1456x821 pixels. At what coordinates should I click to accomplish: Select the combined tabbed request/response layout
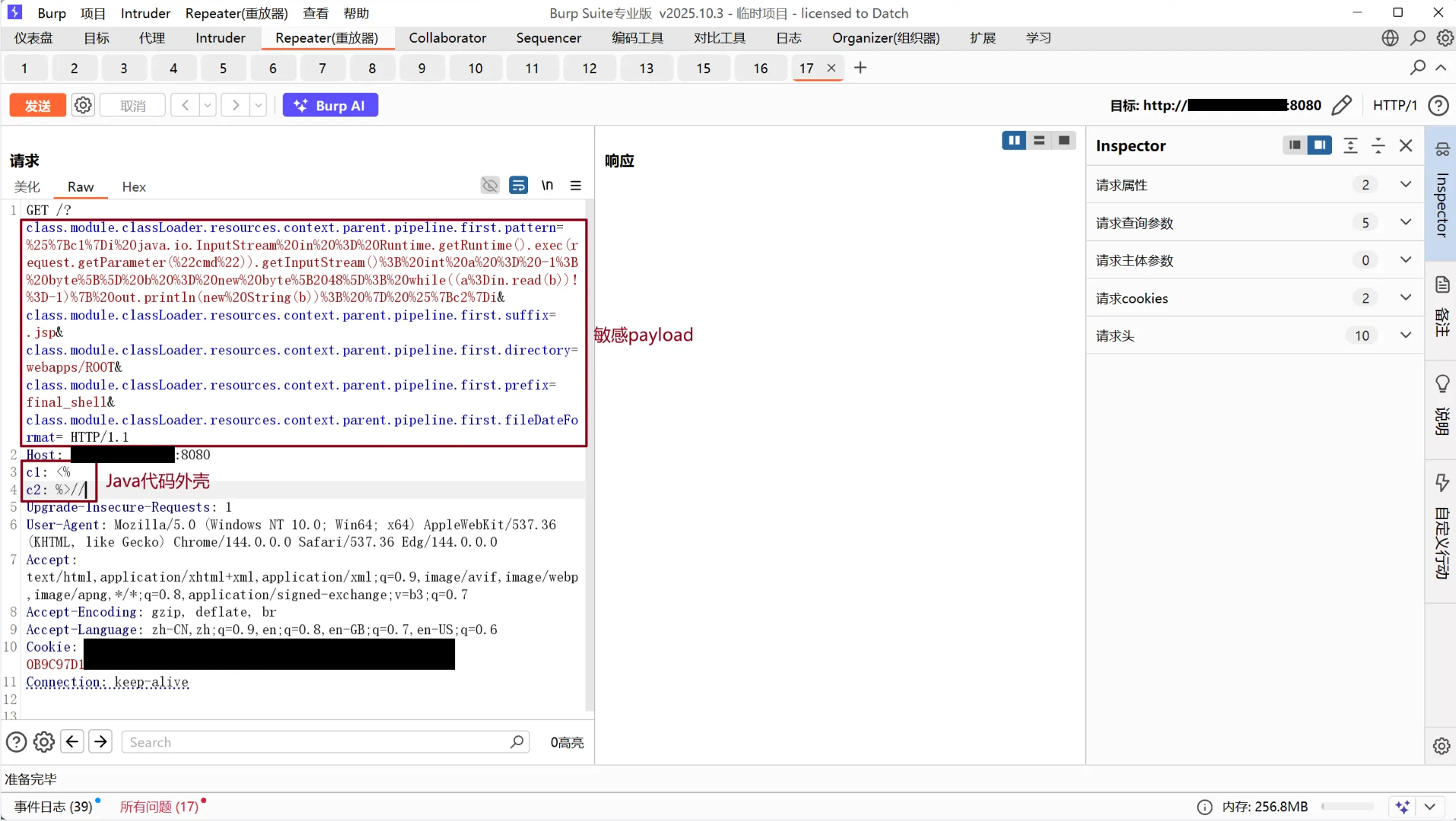pos(1064,141)
